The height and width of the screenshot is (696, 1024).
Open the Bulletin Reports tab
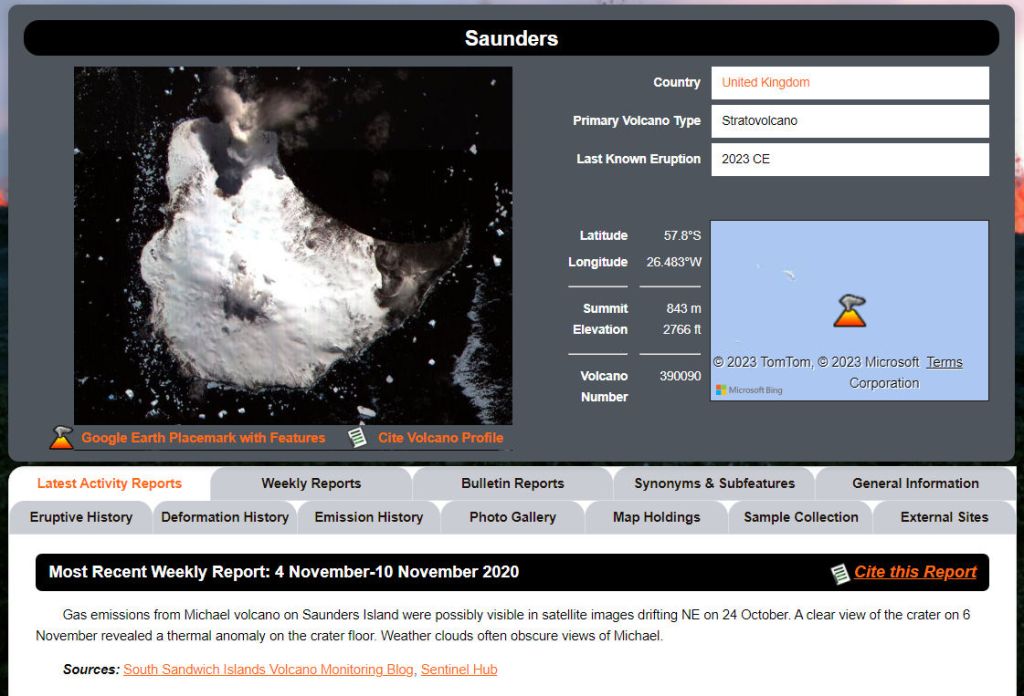tap(512, 483)
